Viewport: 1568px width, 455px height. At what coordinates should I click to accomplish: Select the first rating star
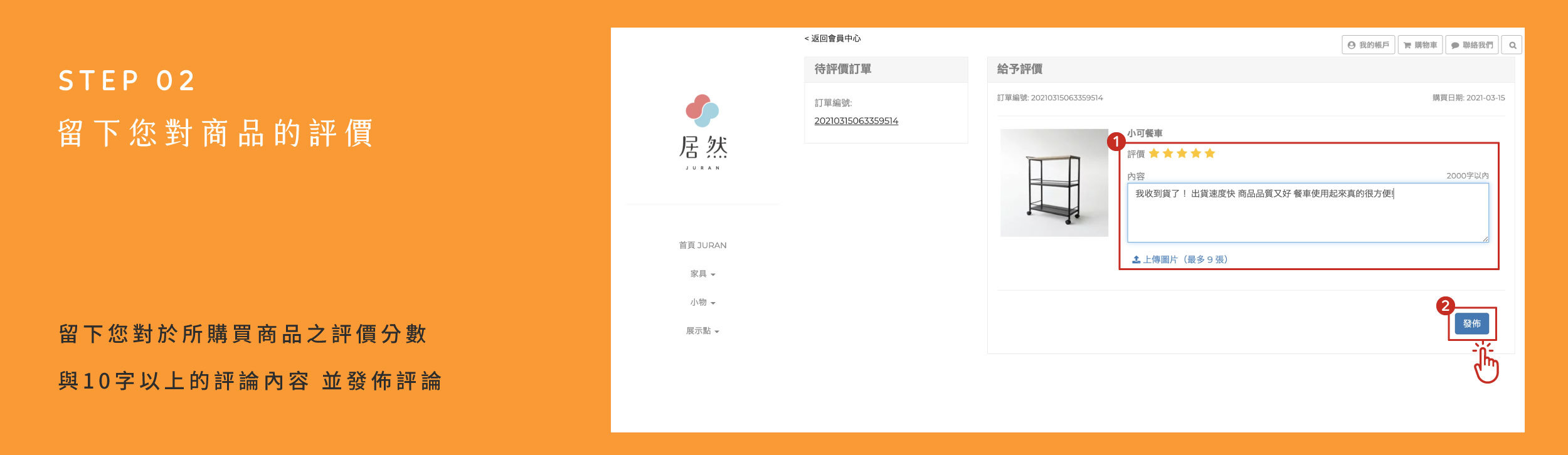[x=1154, y=154]
